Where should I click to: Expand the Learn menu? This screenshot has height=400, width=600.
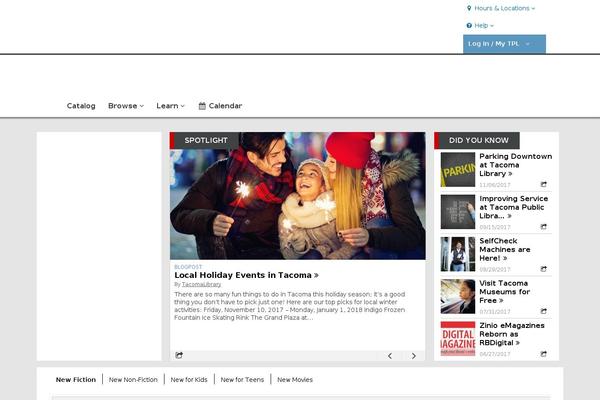pos(170,106)
